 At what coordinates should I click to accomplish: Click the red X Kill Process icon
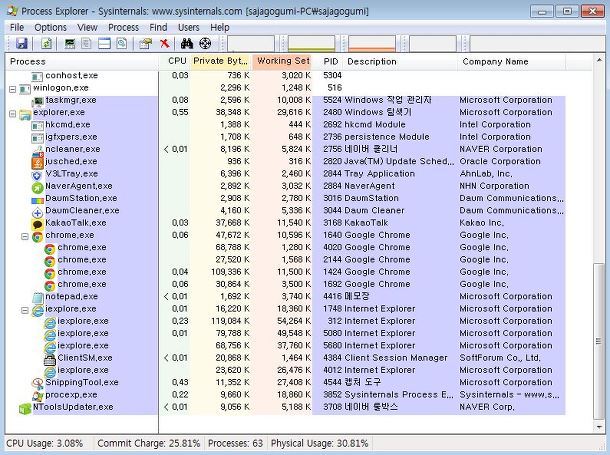pyautogui.click(x=165, y=43)
